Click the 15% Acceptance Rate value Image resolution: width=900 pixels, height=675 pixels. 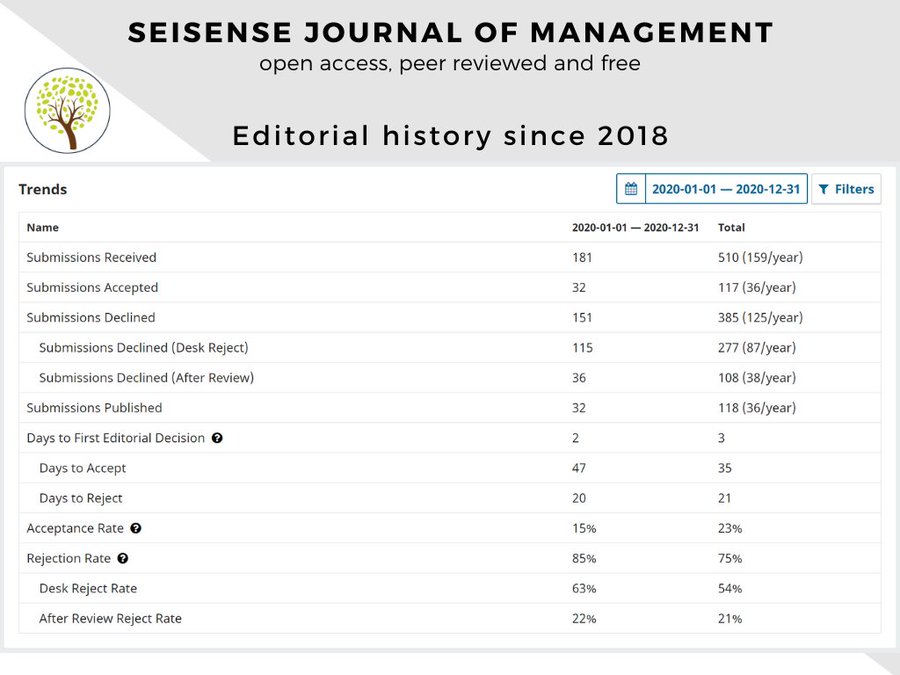(584, 528)
